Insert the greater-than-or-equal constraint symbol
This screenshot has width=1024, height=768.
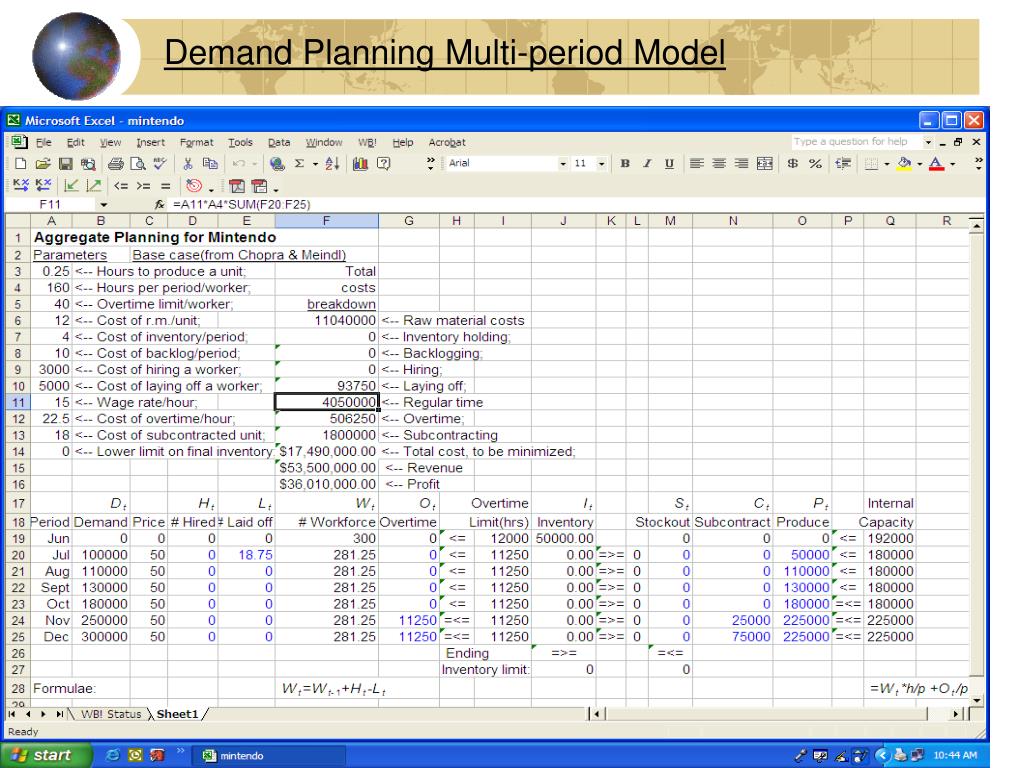(x=143, y=186)
